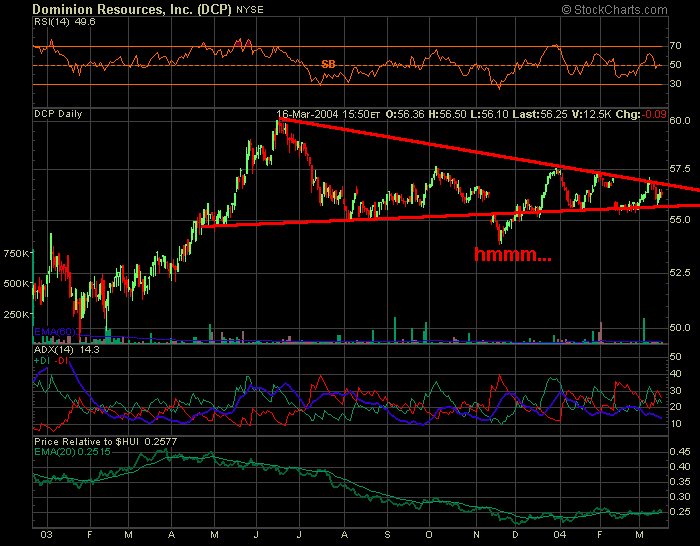Click the high value 'H:56.50'
The width and height of the screenshot is (700, 546).
click(x=447, y=114)
